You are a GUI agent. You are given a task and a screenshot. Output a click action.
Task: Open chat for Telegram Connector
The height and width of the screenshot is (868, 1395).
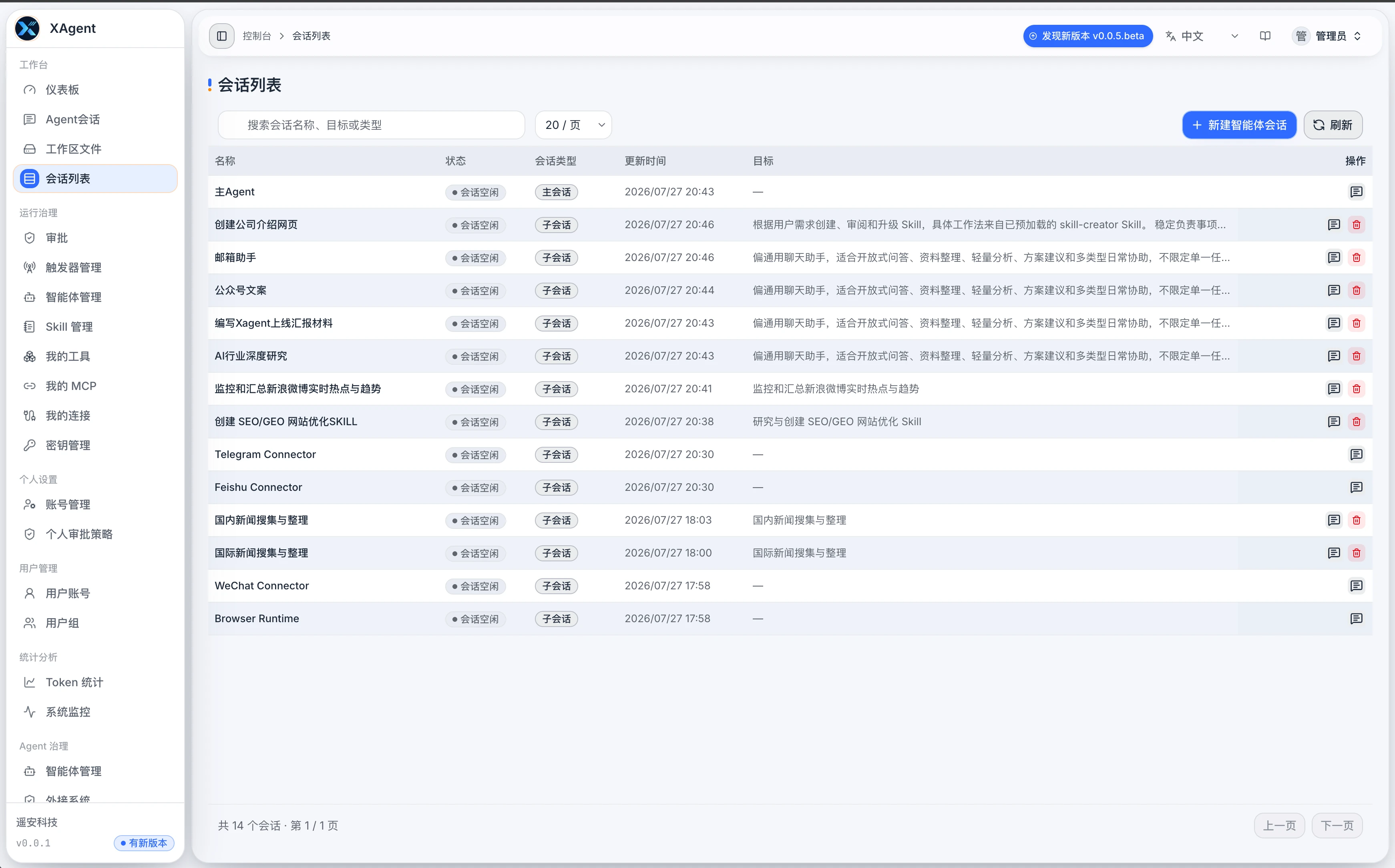[x=1356, y=454]
